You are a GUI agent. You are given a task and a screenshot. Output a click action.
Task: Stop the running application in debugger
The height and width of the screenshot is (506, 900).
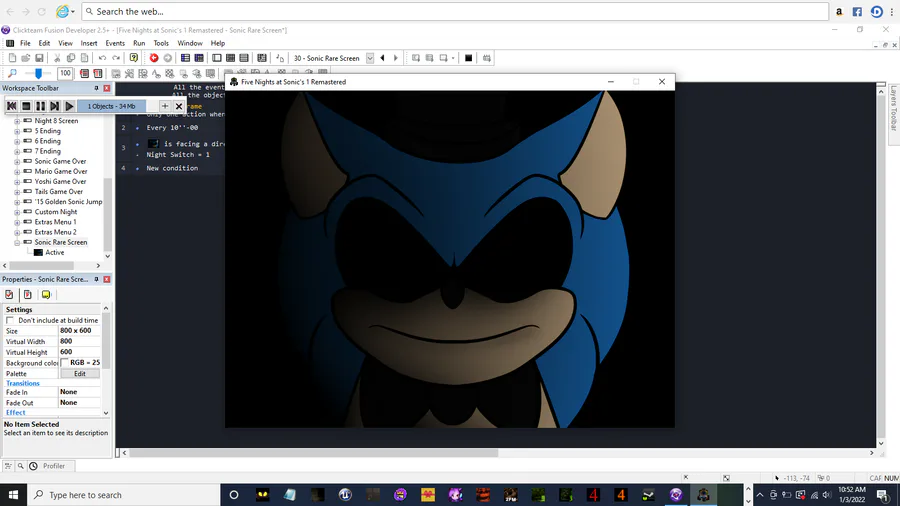coord(26,106)
